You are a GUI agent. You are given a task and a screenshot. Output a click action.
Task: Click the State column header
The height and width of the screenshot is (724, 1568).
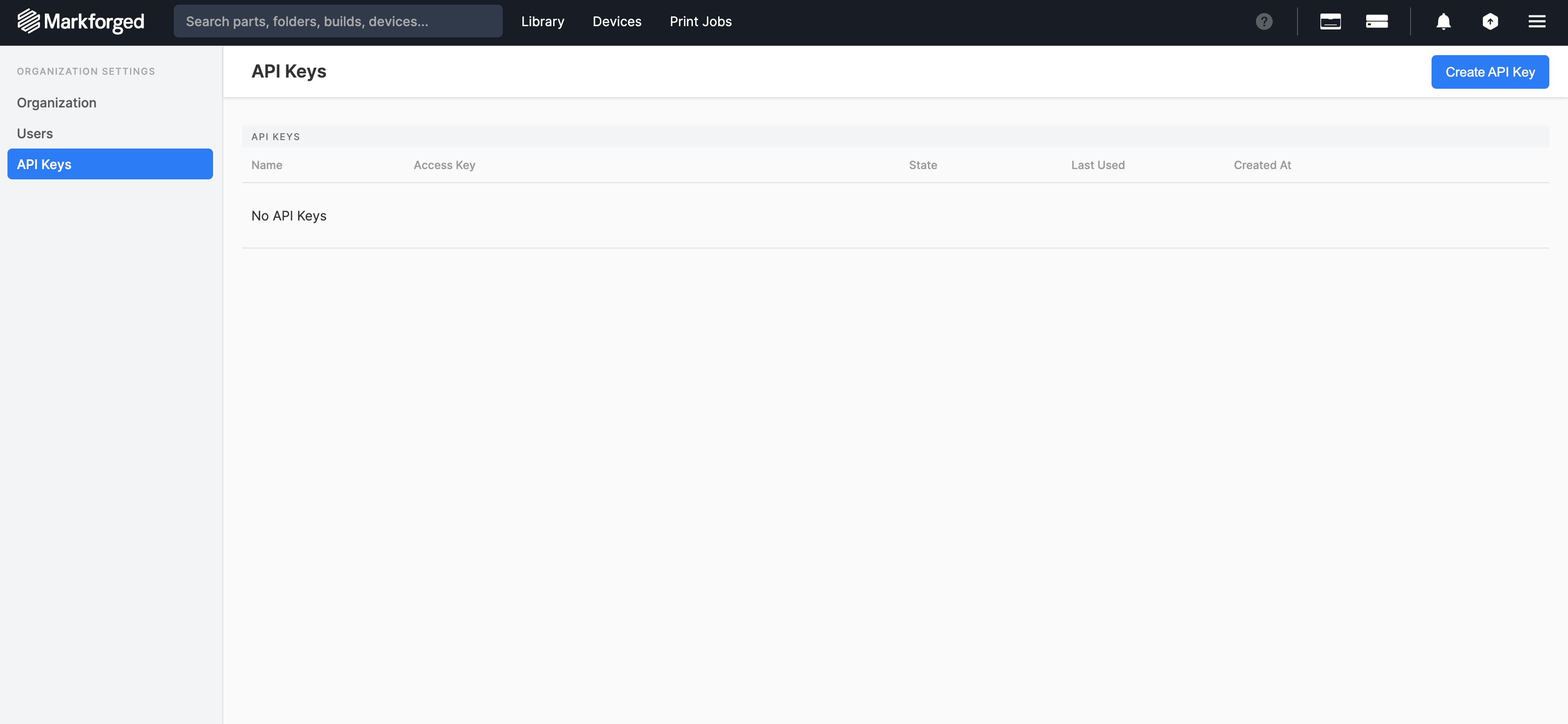pyautogui.click(x=923, y=165)
